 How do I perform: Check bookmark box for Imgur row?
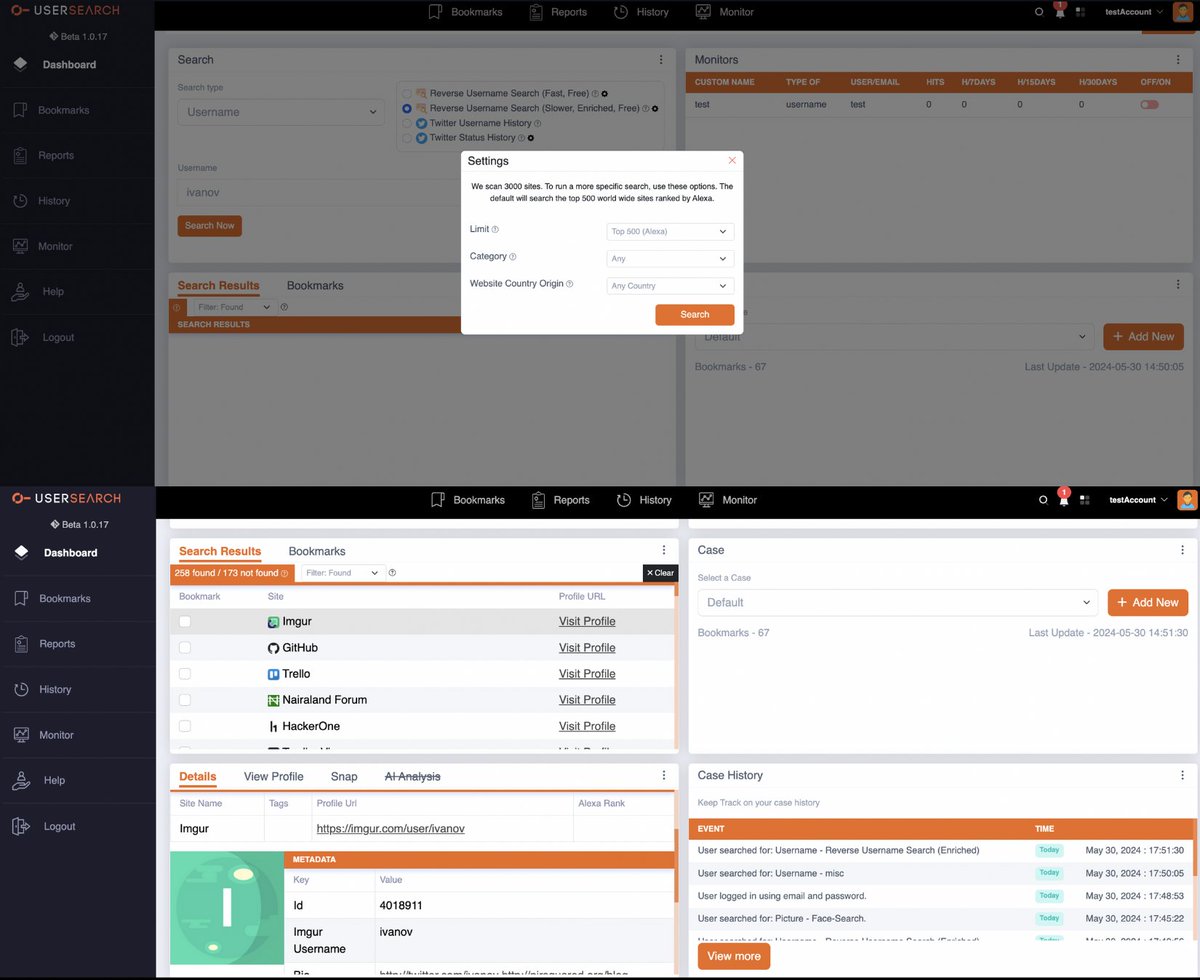click(x=185, y=621)
